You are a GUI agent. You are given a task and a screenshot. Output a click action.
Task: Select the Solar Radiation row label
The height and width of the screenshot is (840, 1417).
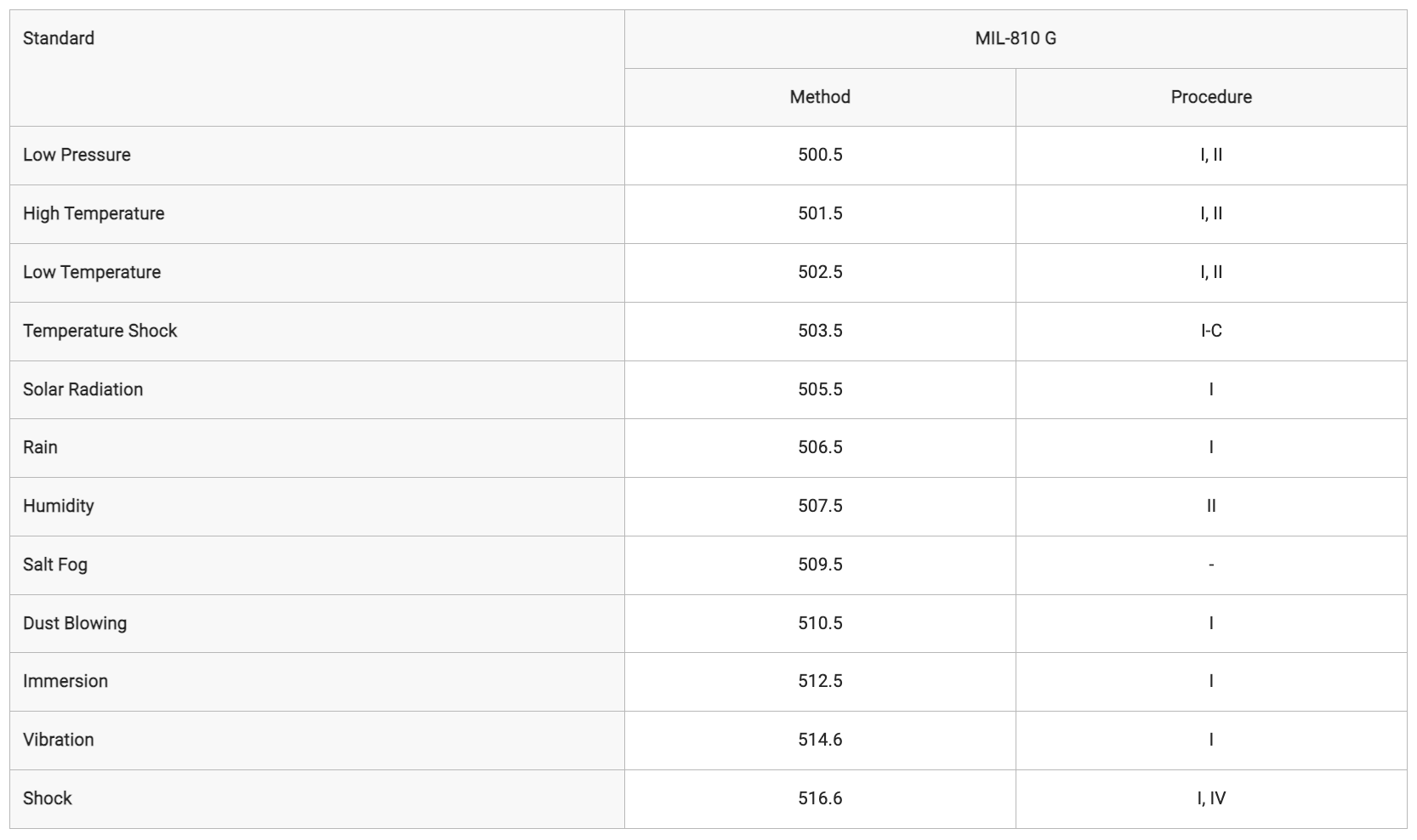[83, 390]
